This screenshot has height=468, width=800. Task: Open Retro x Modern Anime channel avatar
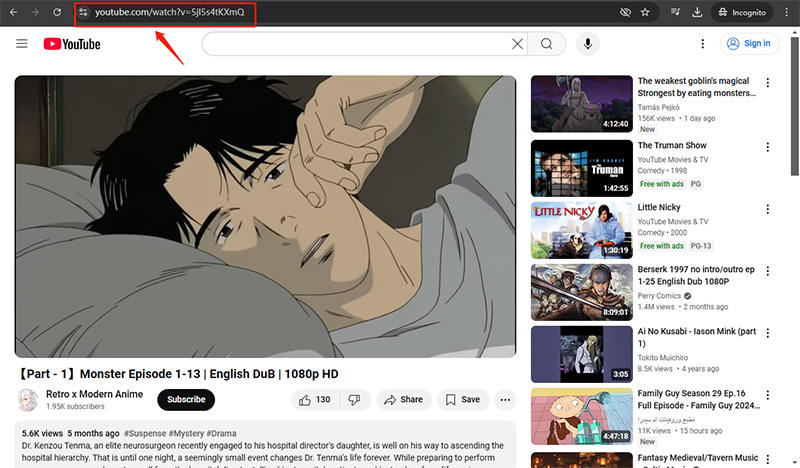pos(28,400)
